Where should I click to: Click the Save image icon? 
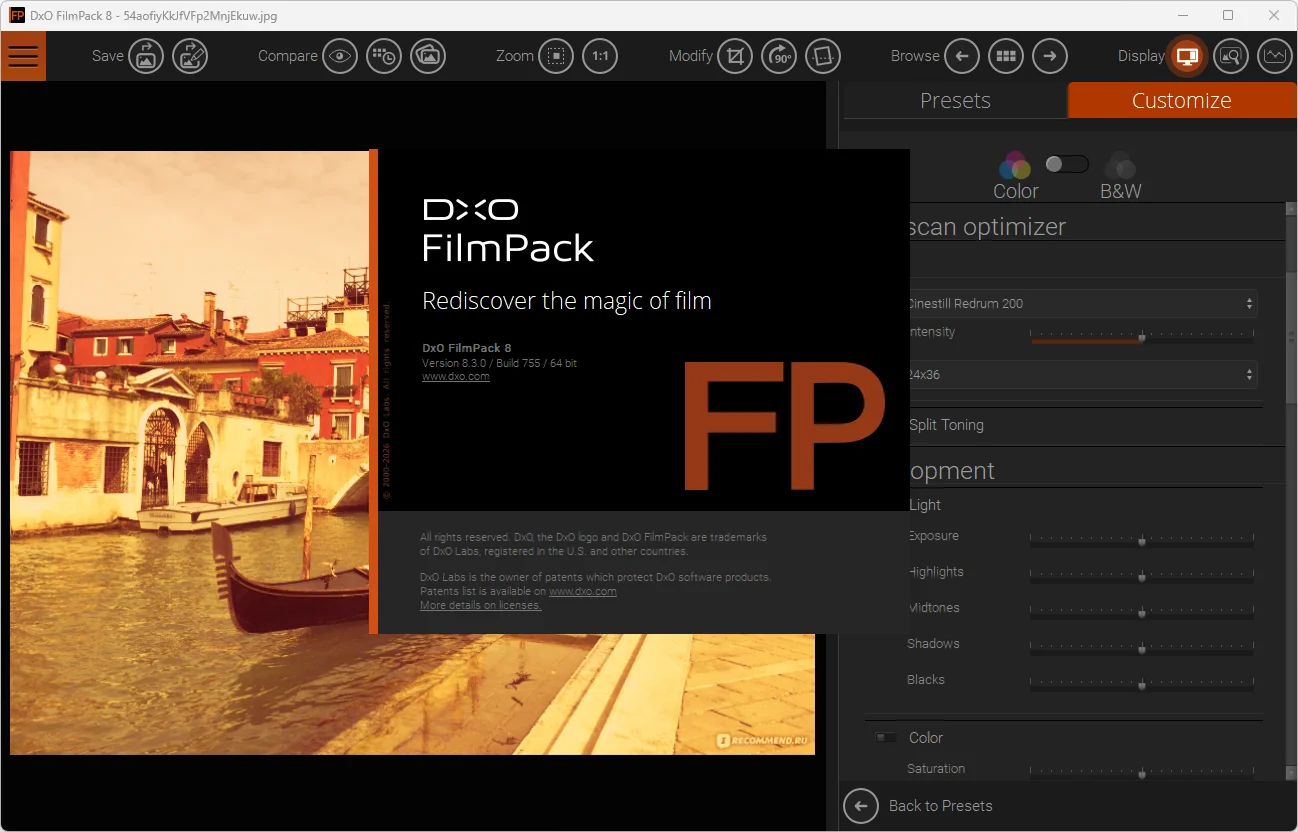tap(146, 56)
